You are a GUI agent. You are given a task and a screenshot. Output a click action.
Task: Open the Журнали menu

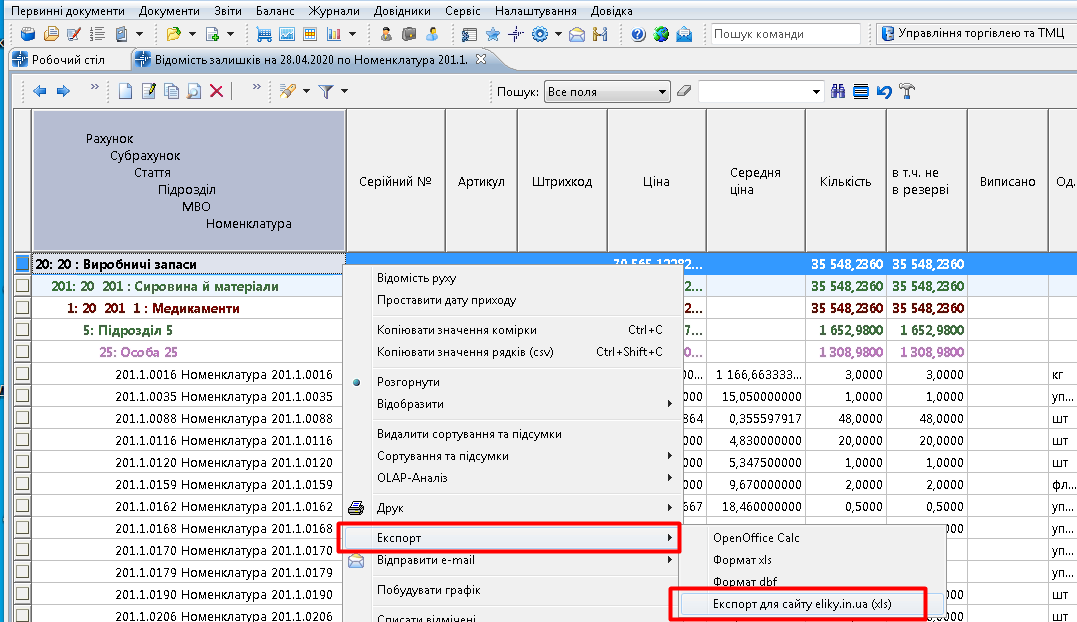334,11
